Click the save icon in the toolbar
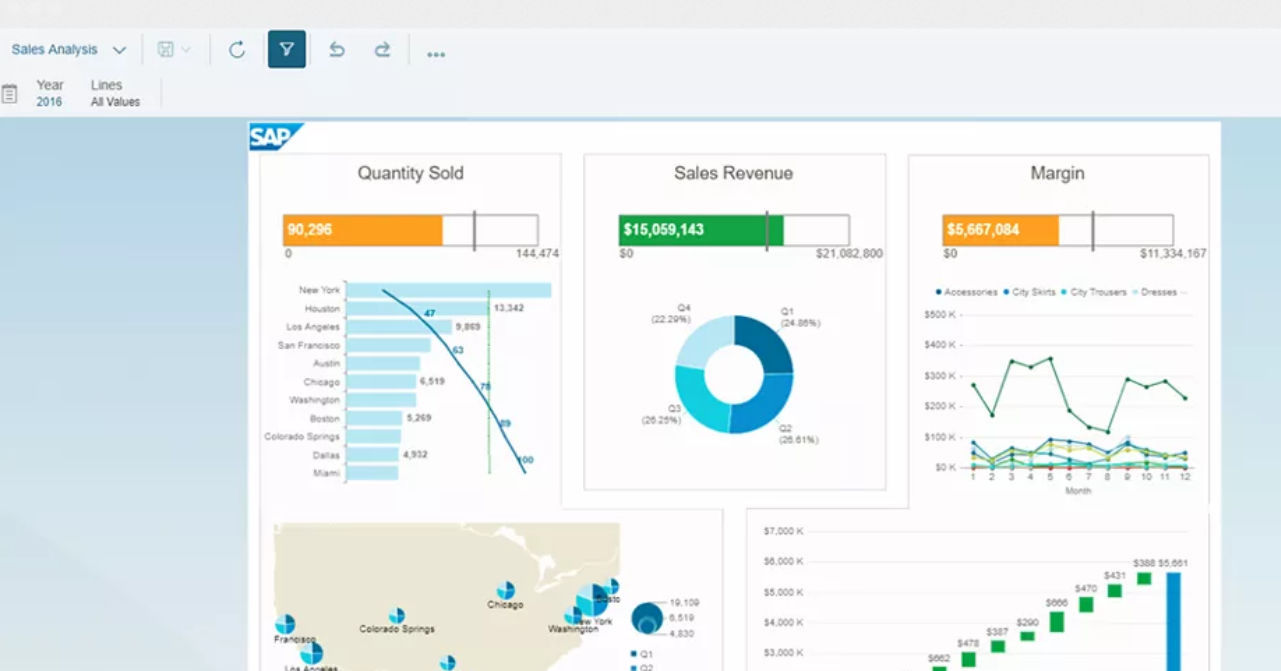1281x671 pixels. click(x=164, y=49)
